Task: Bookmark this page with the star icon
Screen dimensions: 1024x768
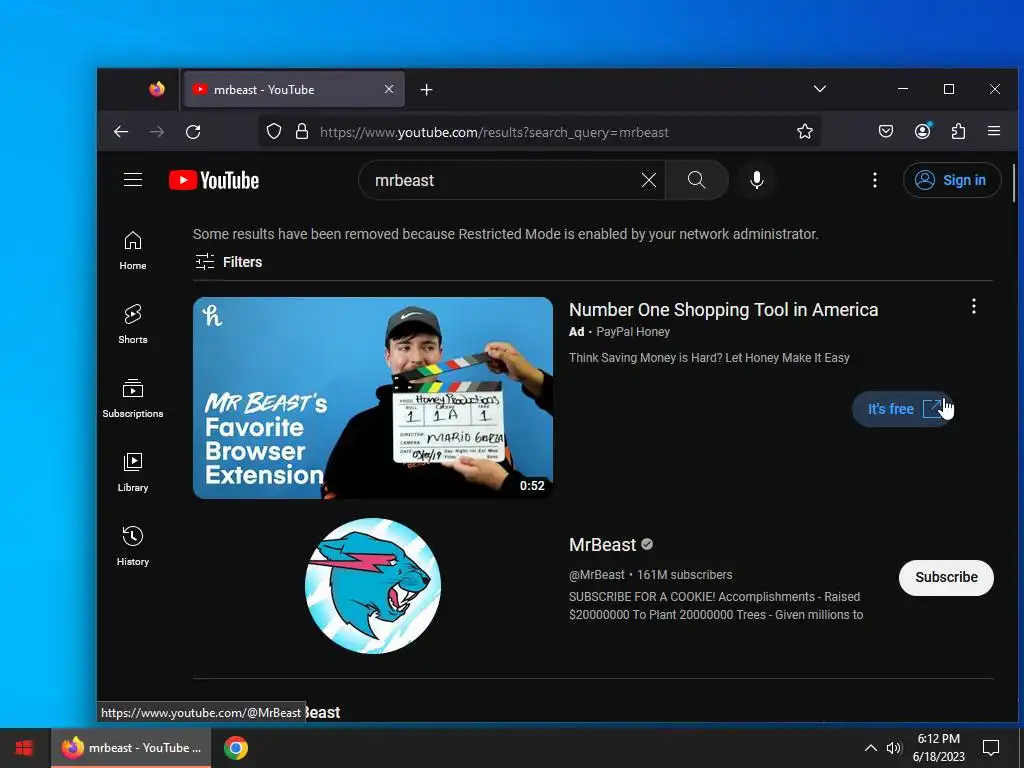Action: tap(805, 132)
